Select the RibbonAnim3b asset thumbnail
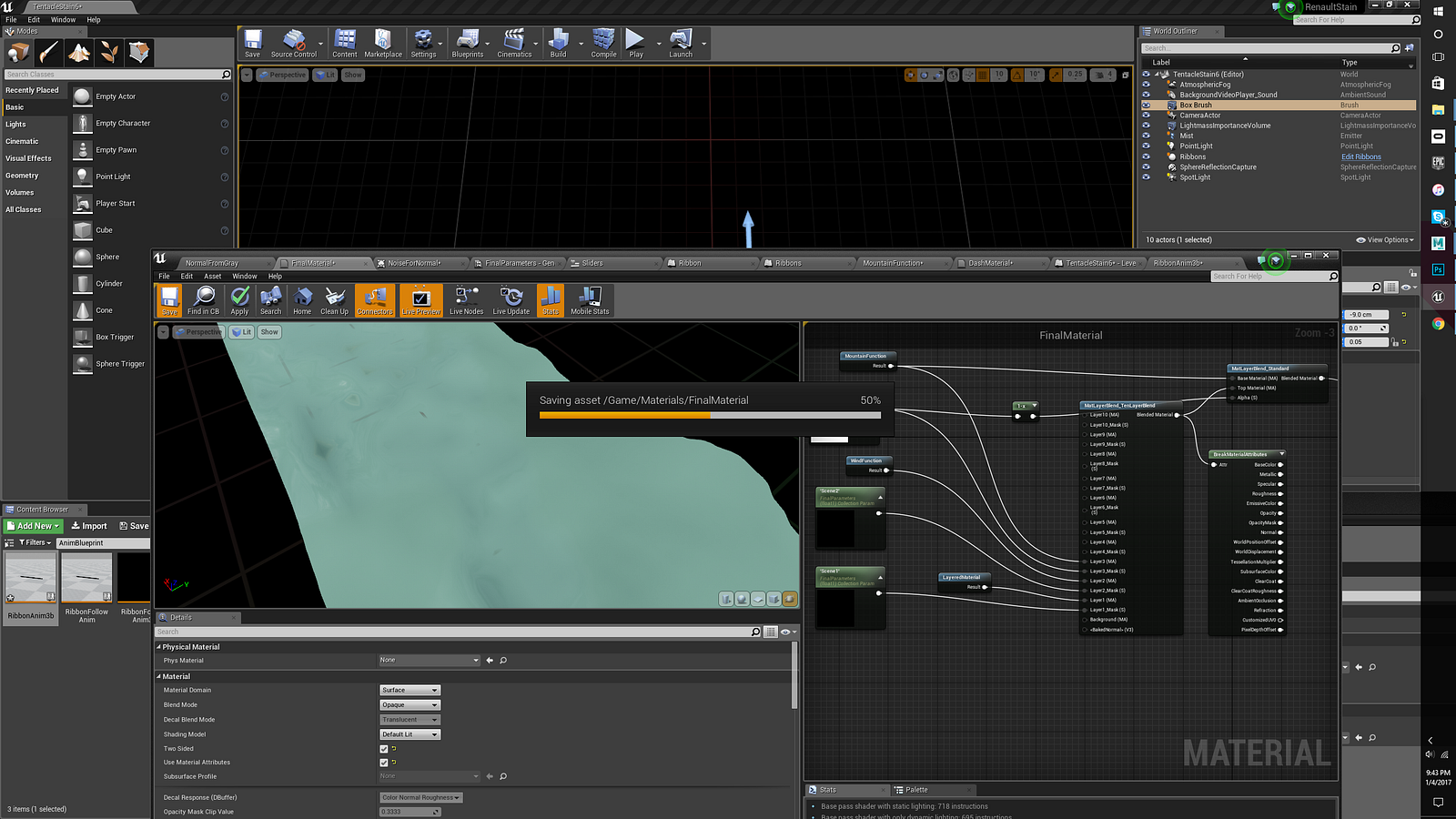 pos(31,579)
